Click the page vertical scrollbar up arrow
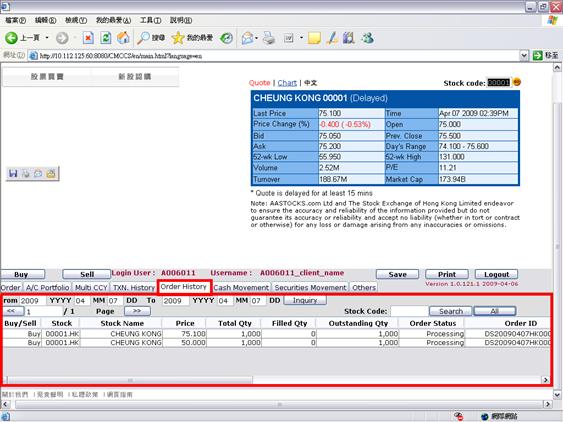Image resolution: width=563 pixels, height=422 pixels. point(557,68)
